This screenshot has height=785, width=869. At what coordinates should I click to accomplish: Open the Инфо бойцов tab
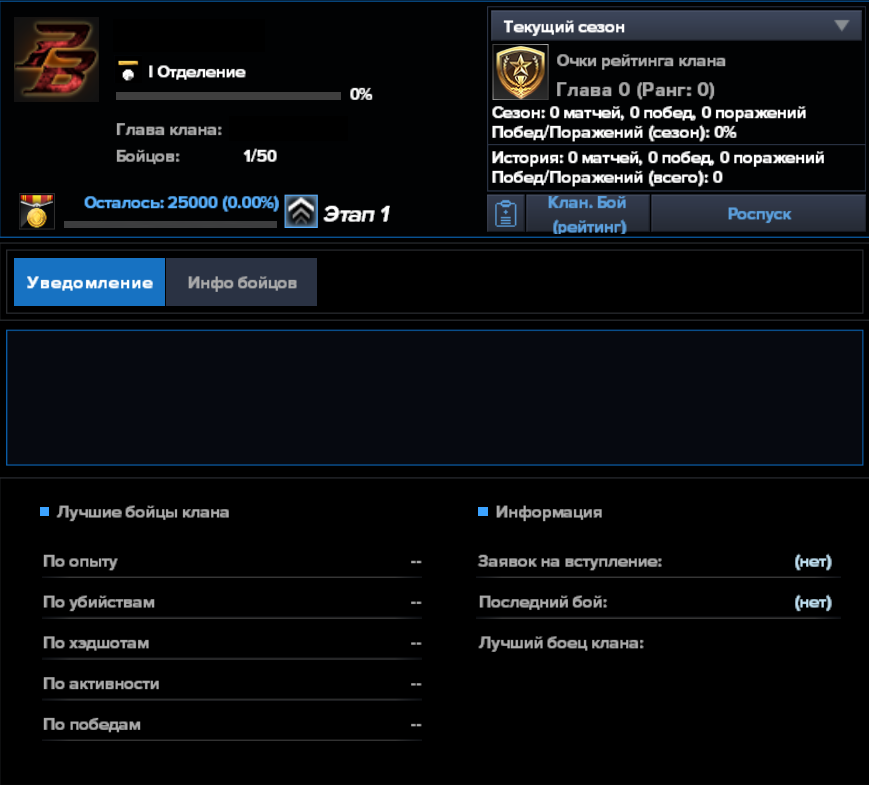pos(242,283)
